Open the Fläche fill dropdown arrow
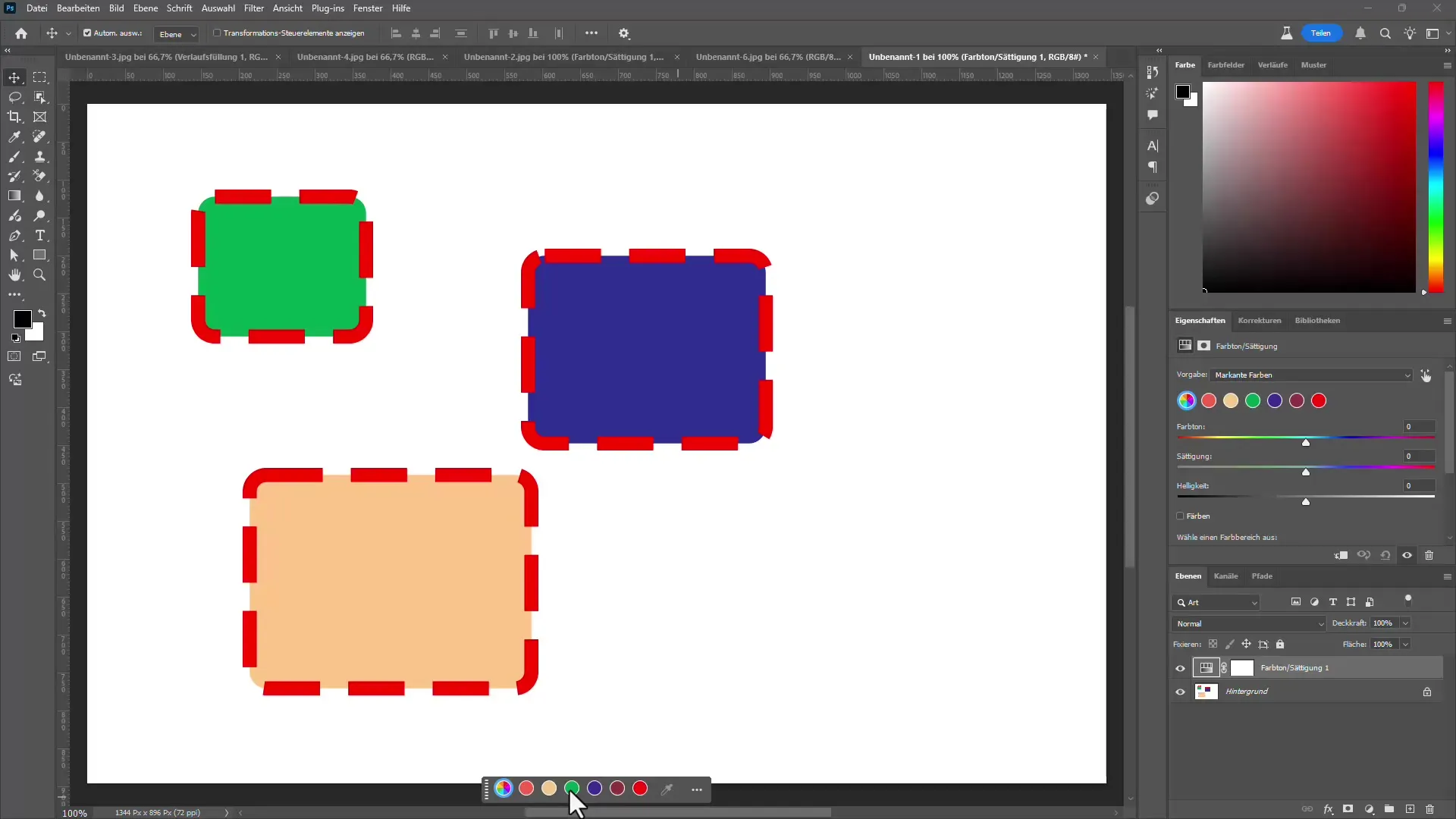 point(1405,645)
